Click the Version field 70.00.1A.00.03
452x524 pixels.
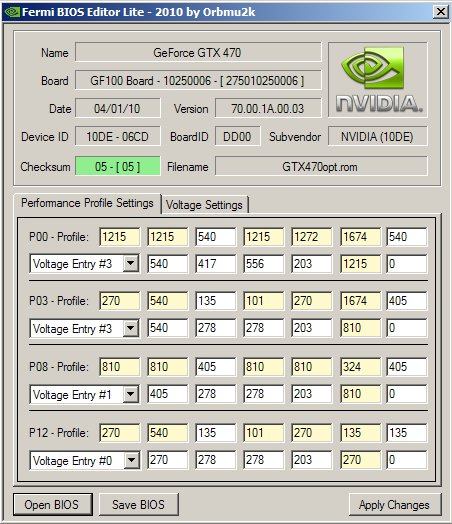(268, 108)
